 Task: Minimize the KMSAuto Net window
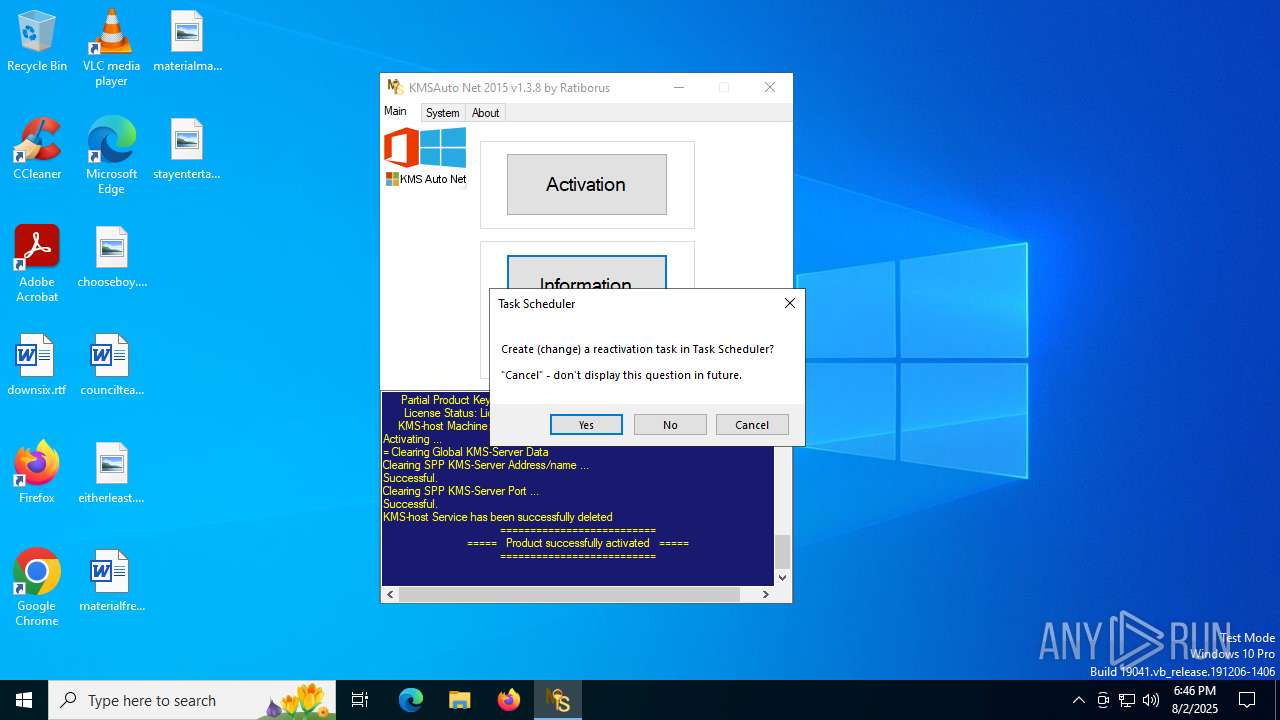[679, 87]
